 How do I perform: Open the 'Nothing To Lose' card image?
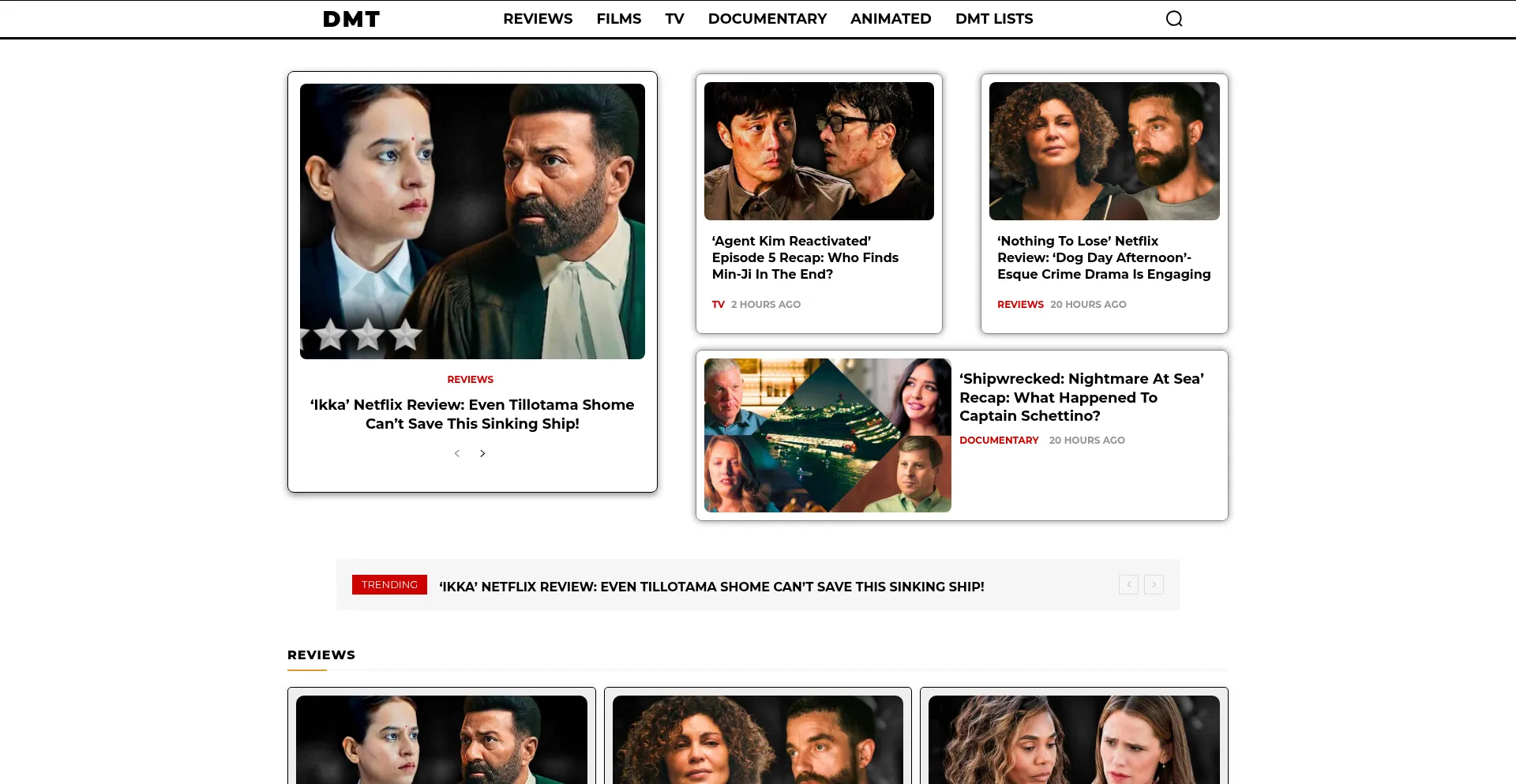[x=1104, y=151]
